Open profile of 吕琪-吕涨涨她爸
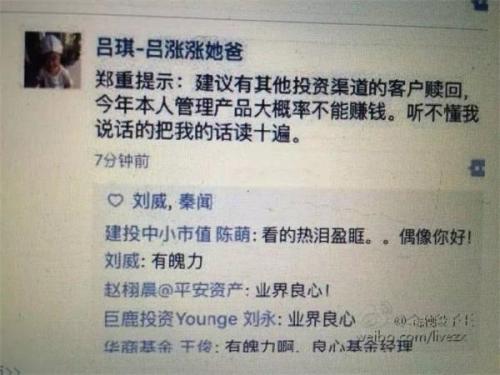 tap(170, 49)
